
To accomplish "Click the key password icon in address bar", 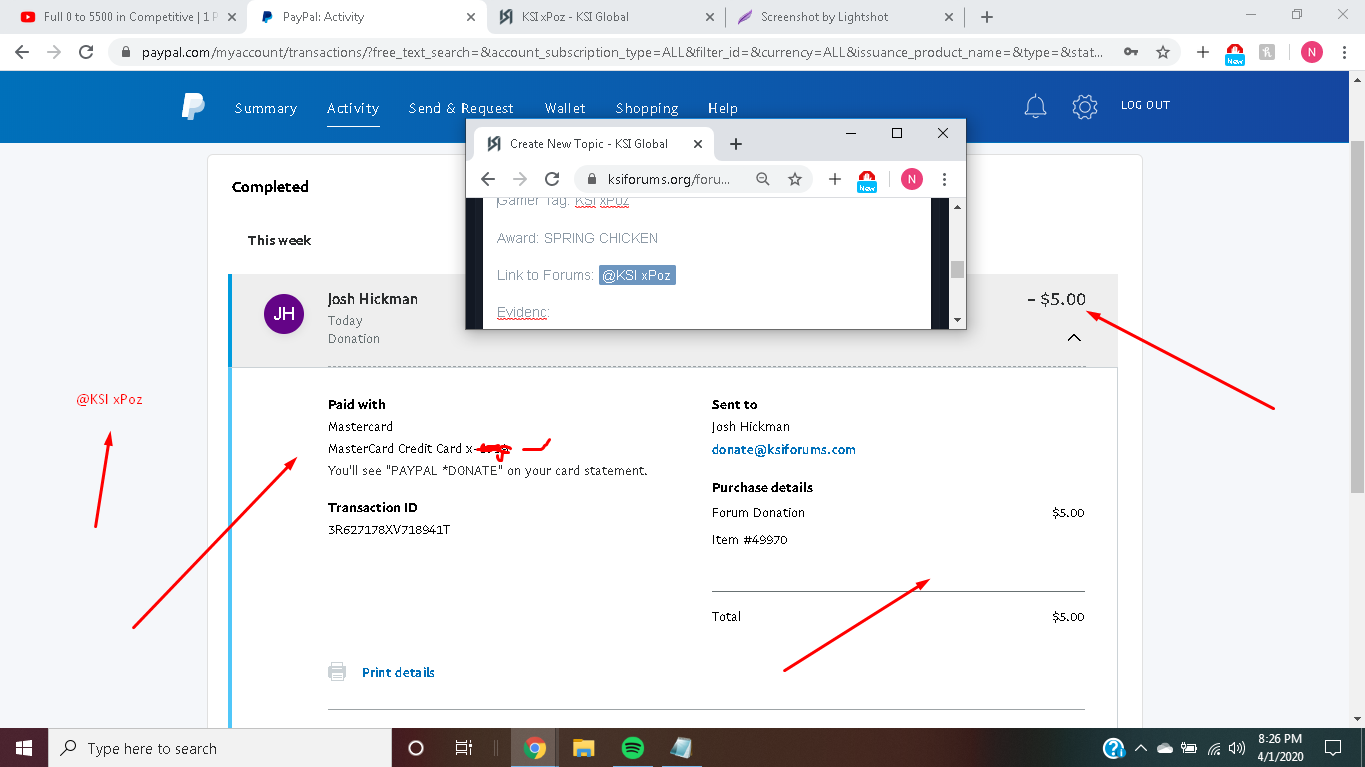I will click(x=1131, y=52).
